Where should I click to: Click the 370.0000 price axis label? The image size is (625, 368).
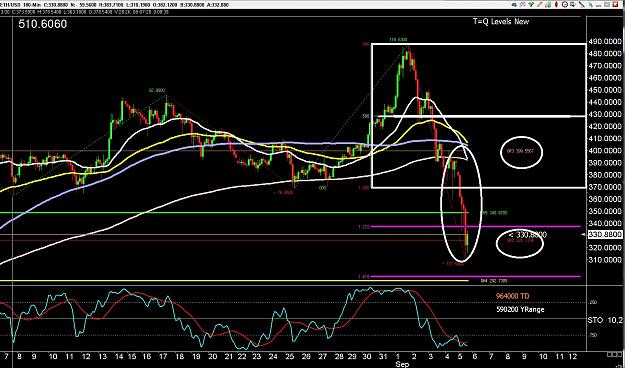click(605, 187)
